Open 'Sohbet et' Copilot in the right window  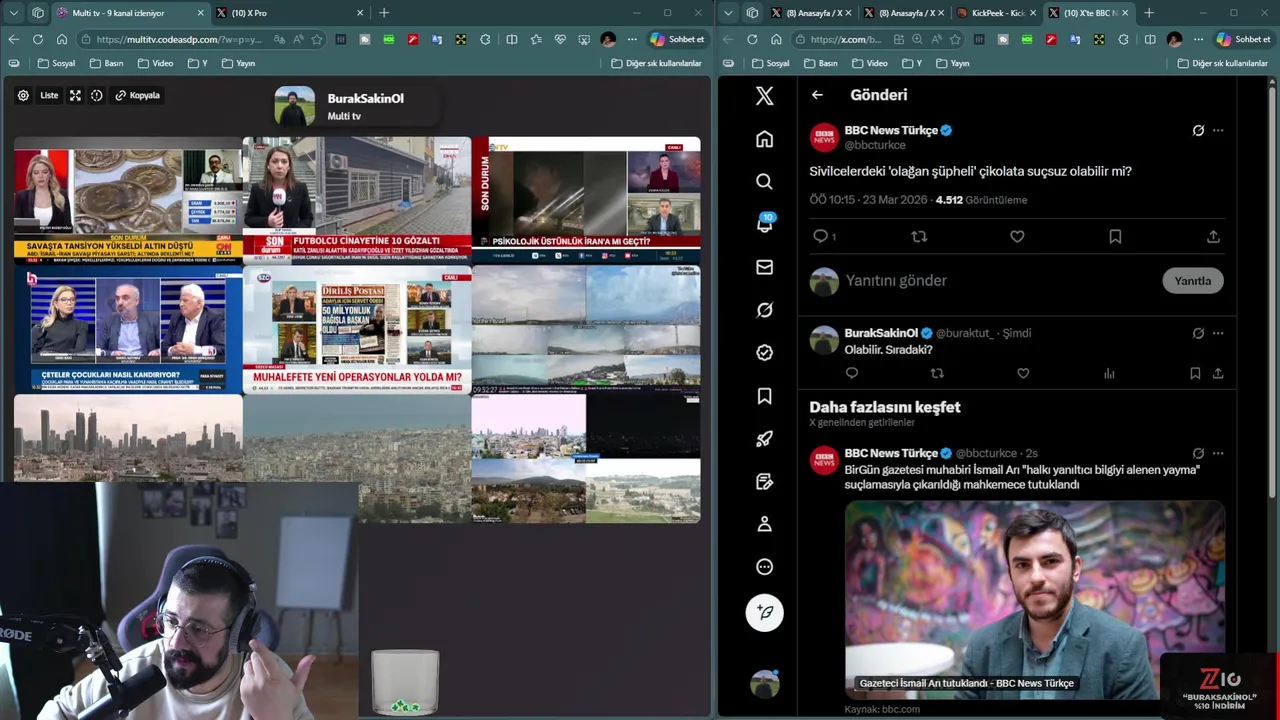[1243, 39]
